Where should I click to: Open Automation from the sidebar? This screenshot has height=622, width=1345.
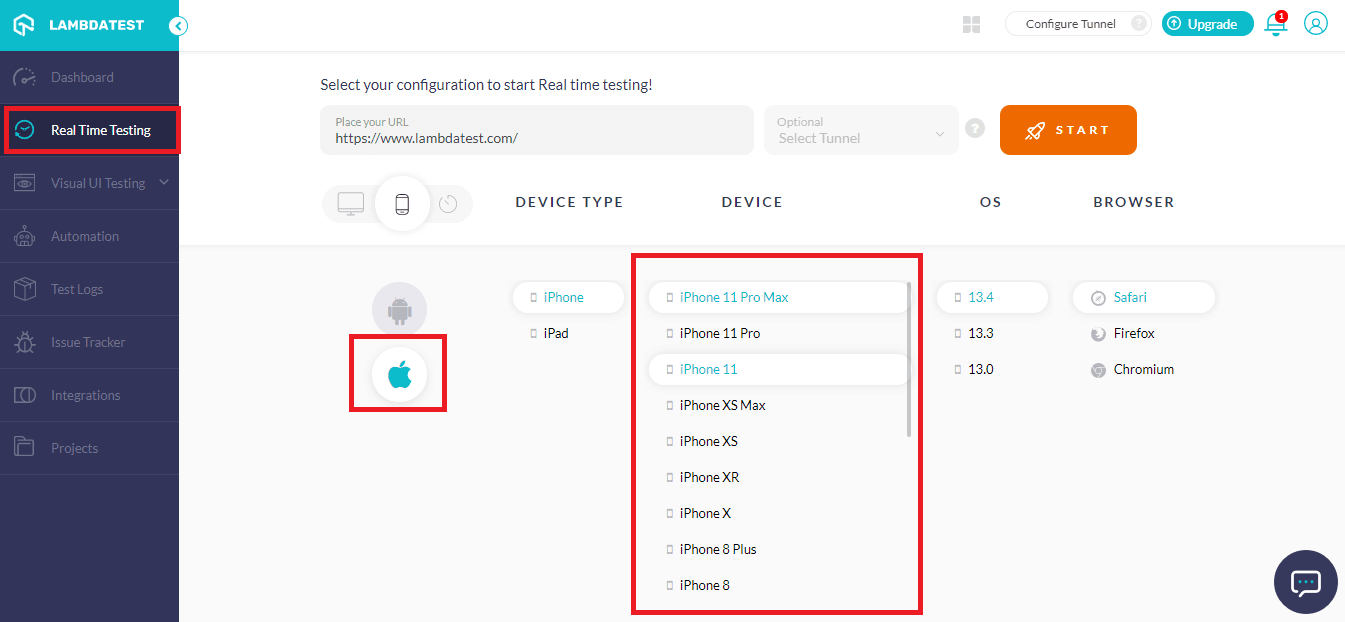point(85,236)
